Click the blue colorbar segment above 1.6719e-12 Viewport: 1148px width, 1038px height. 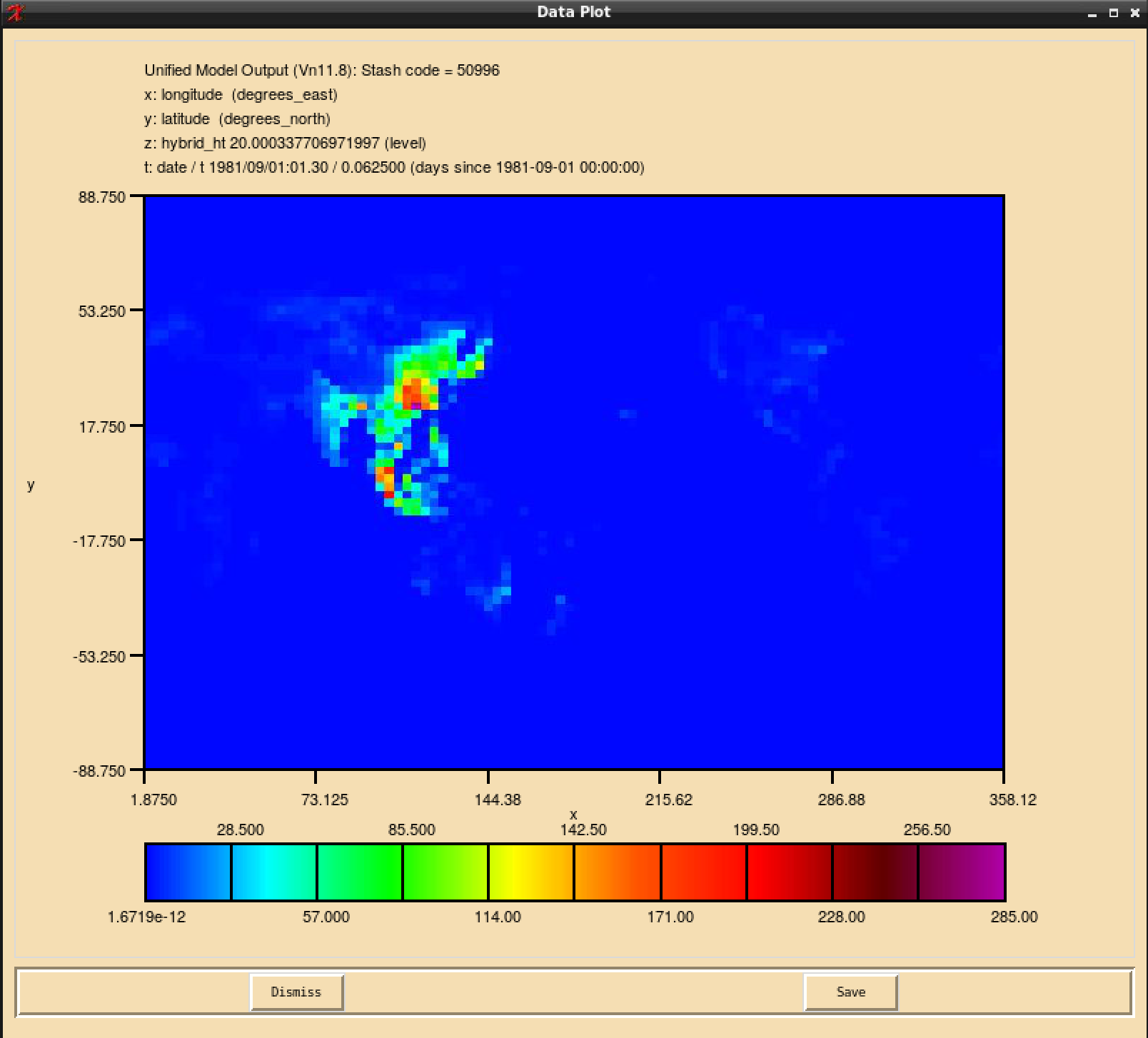click(x=188, y=872)
